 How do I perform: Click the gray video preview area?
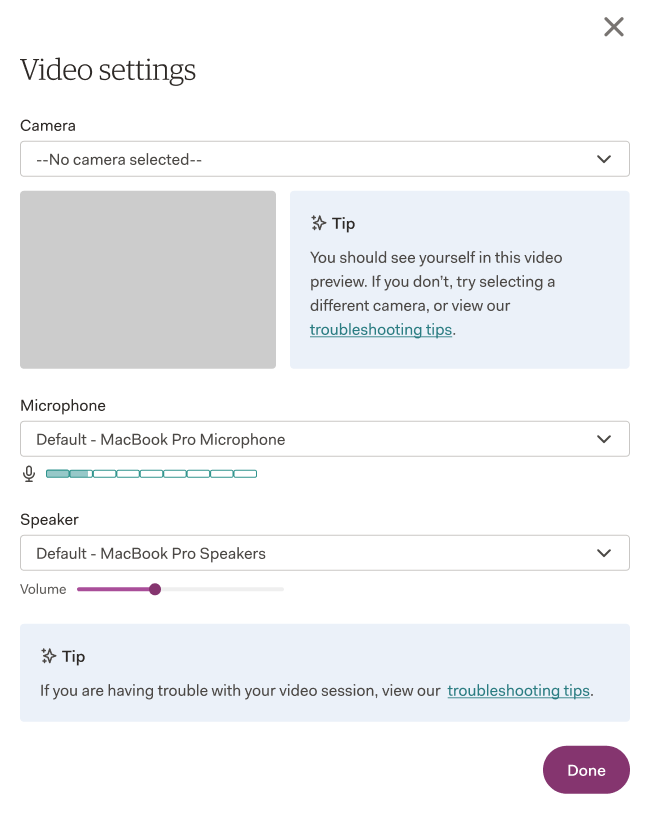click(x=148, y=280)
